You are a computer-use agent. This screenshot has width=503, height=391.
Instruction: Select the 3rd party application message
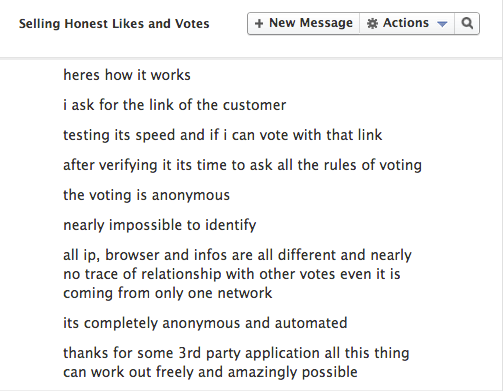click(236, 362)
